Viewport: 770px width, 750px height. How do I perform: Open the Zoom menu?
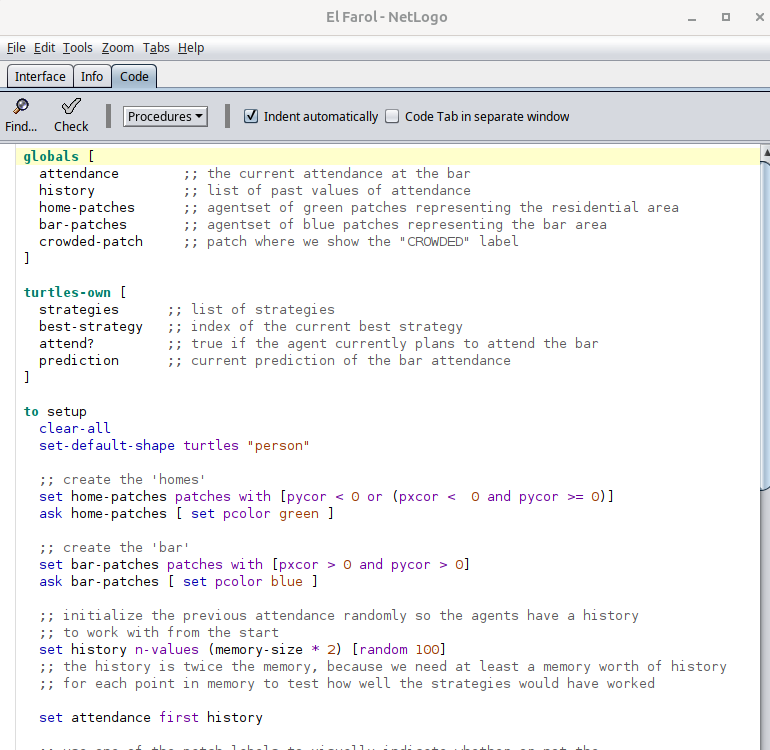click(117, 47)
